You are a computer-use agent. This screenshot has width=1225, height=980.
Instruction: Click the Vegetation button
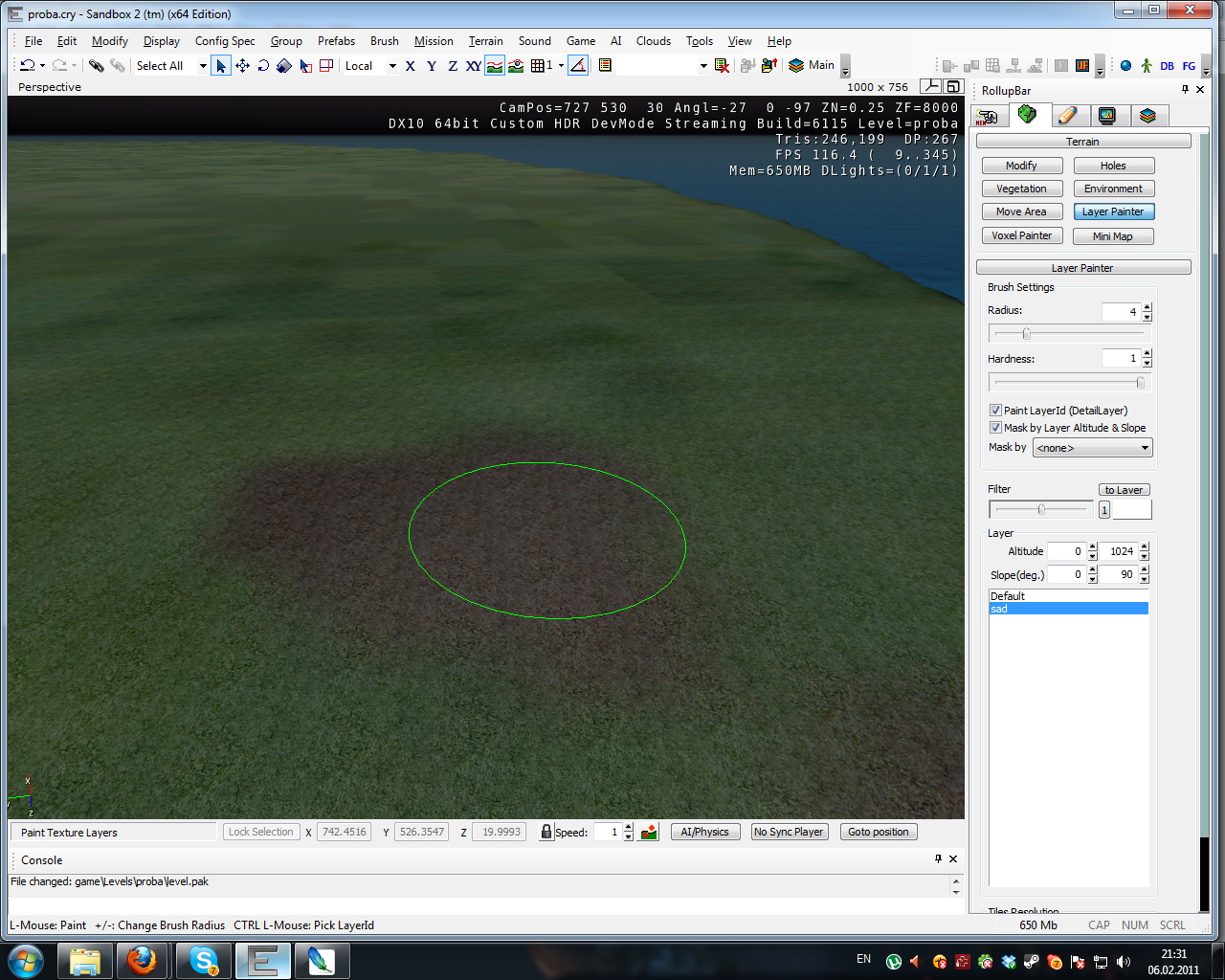click(x=1021, y=189)
